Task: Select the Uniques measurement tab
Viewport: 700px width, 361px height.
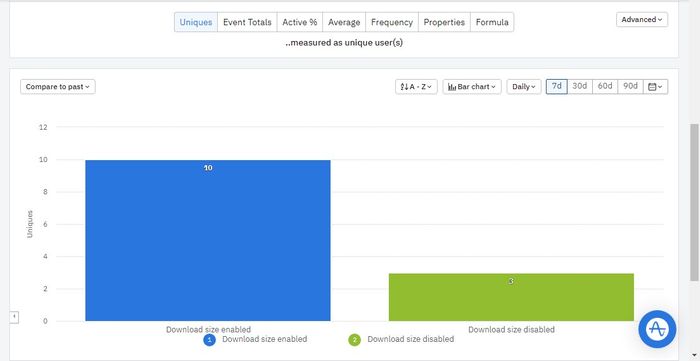Action: tap(196, 22)
